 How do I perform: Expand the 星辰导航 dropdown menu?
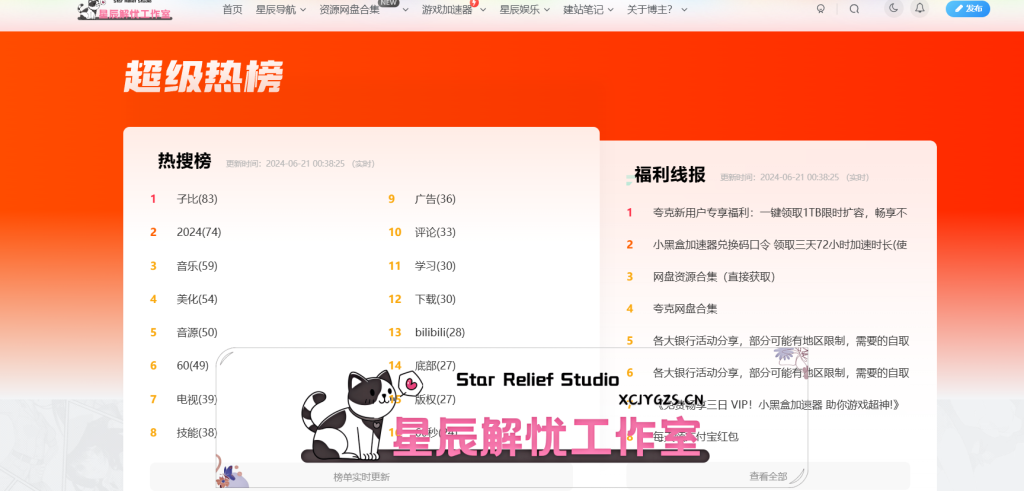[x=281, y=10]
